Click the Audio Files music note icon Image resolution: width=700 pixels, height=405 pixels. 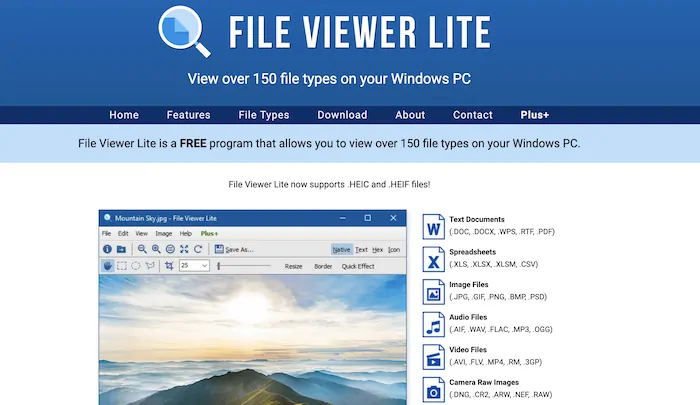click(x=433, y=324)
